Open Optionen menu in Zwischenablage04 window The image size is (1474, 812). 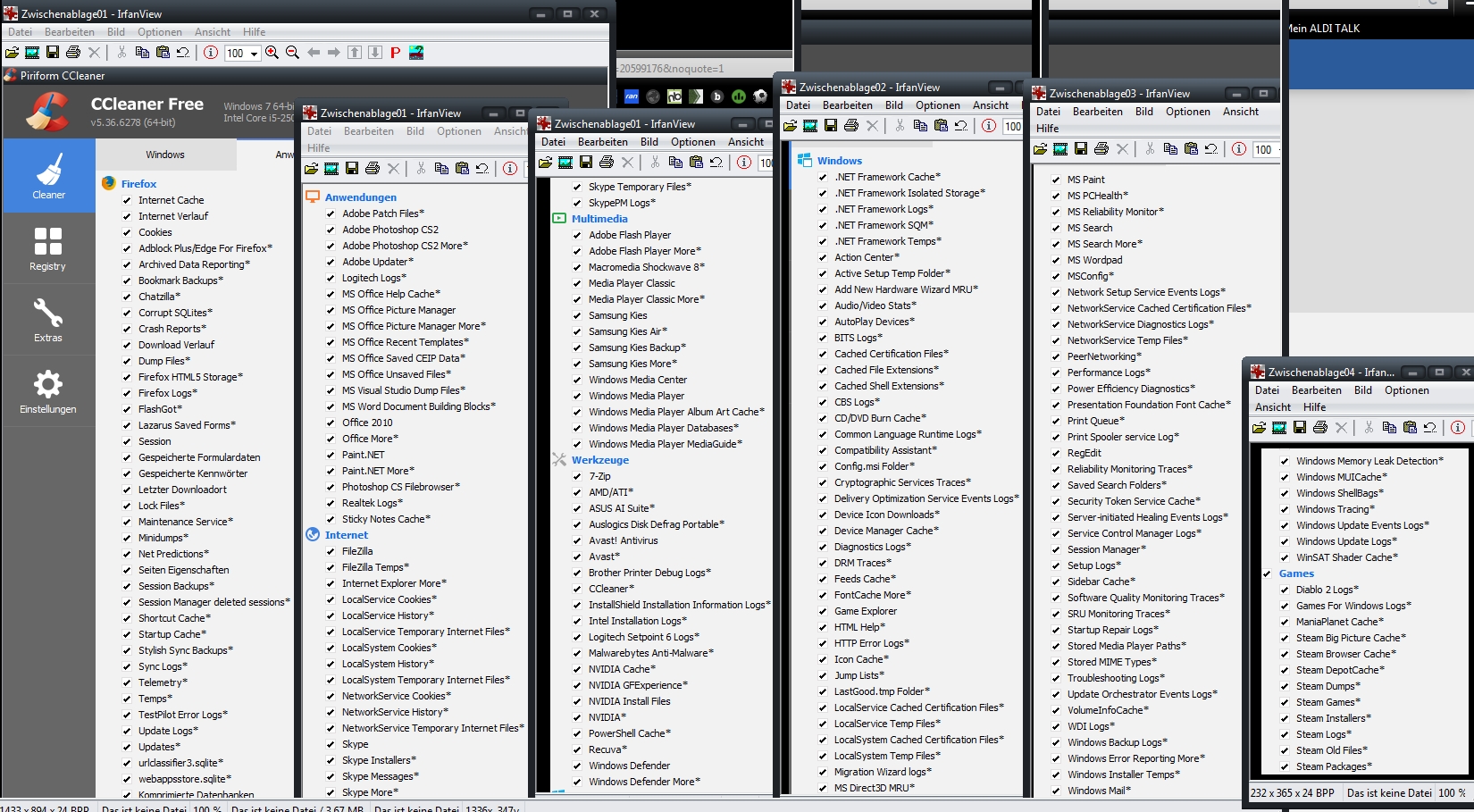click(x=1407, y=390)
